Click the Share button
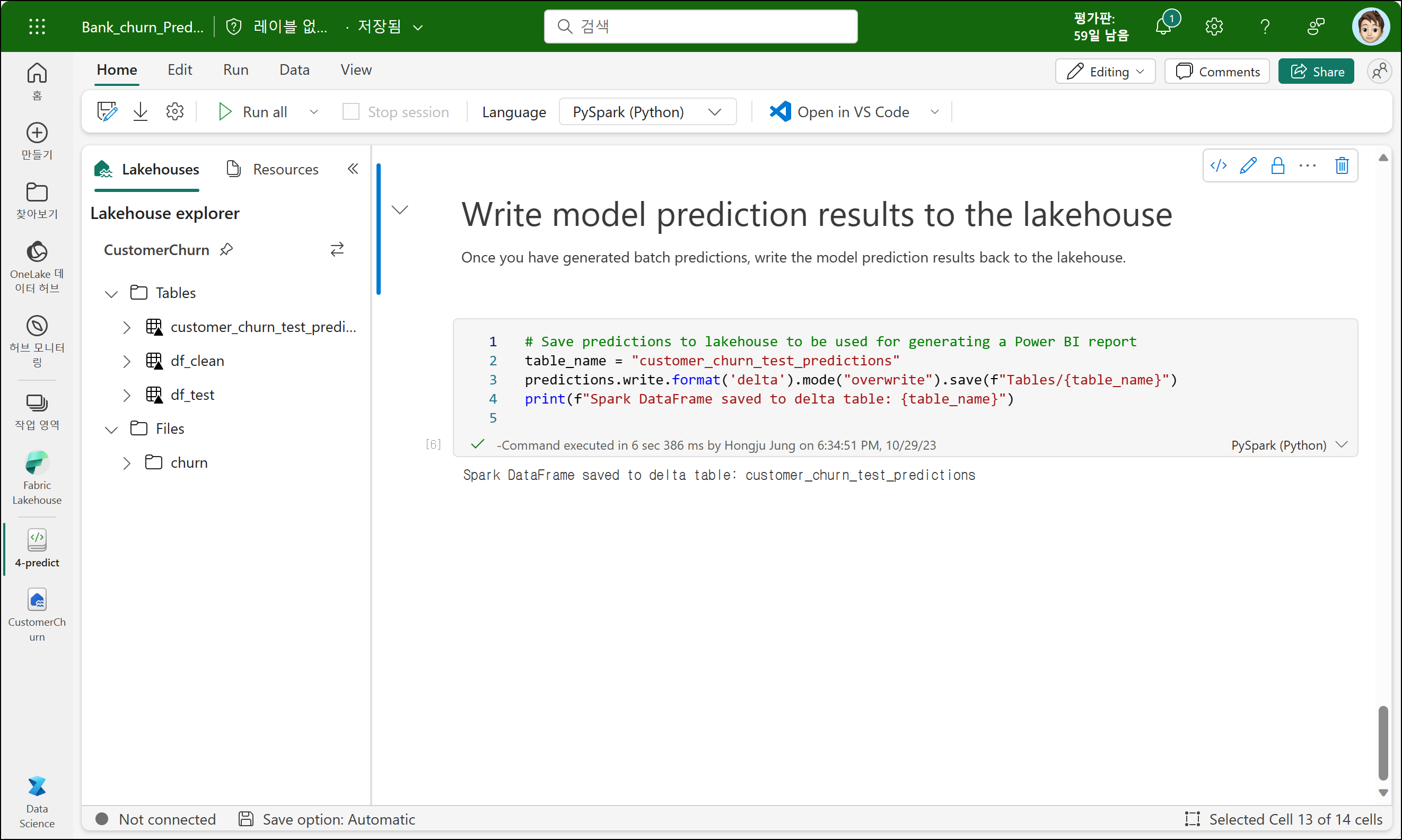This screenshot has height=840, width=1402. point(1316,72)
